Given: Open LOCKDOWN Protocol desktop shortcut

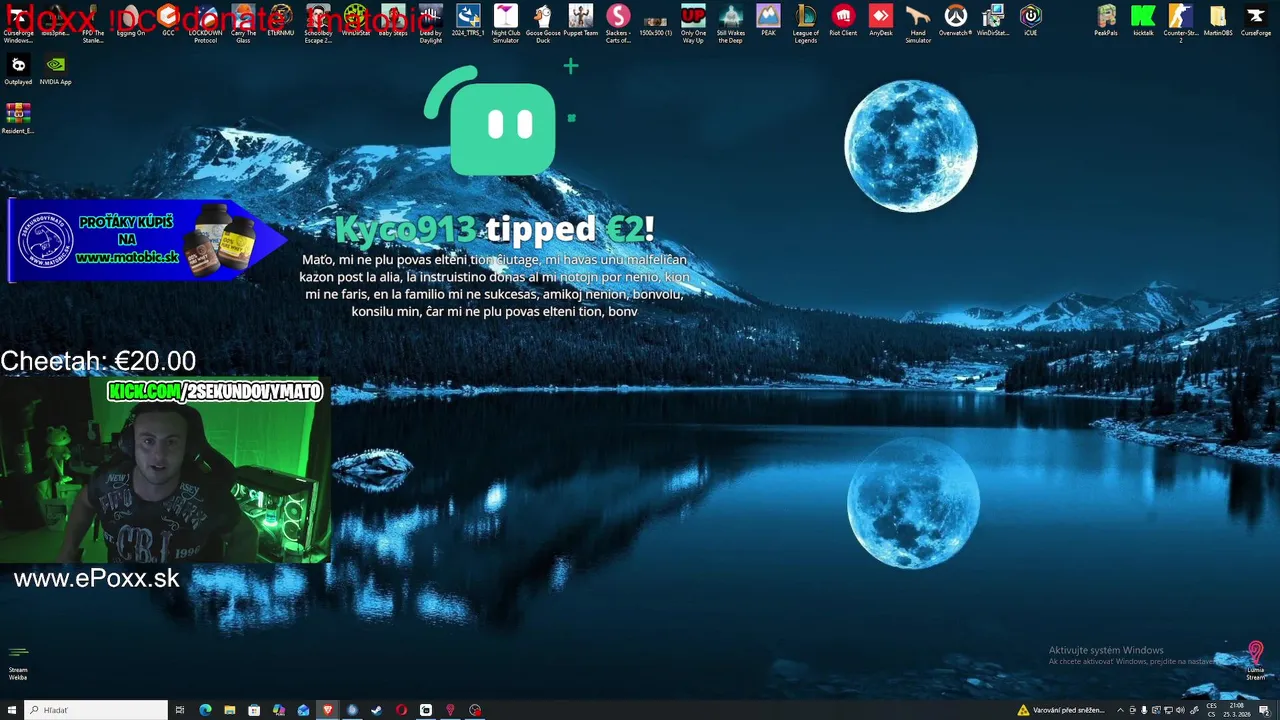Looking at the screenshot, I should coord(205,24).
